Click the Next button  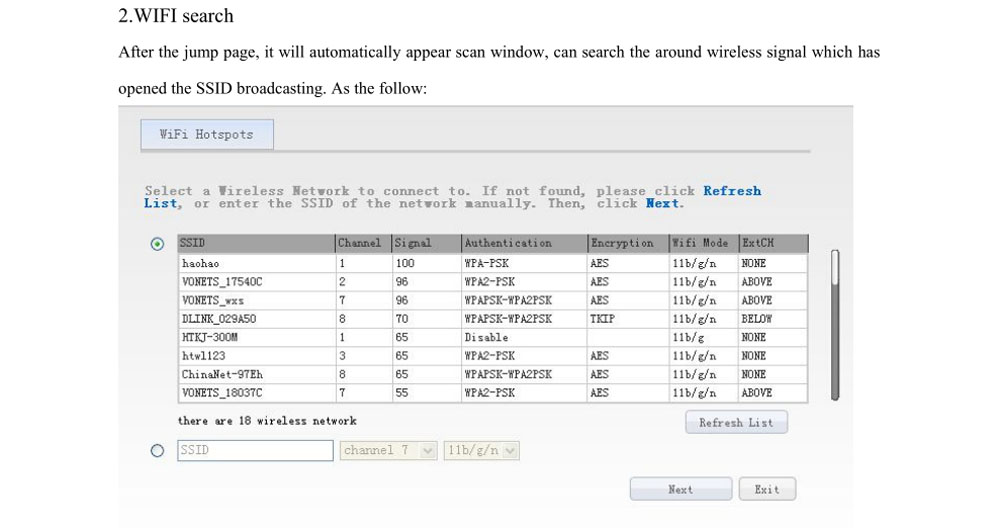(x=680, y=489)
